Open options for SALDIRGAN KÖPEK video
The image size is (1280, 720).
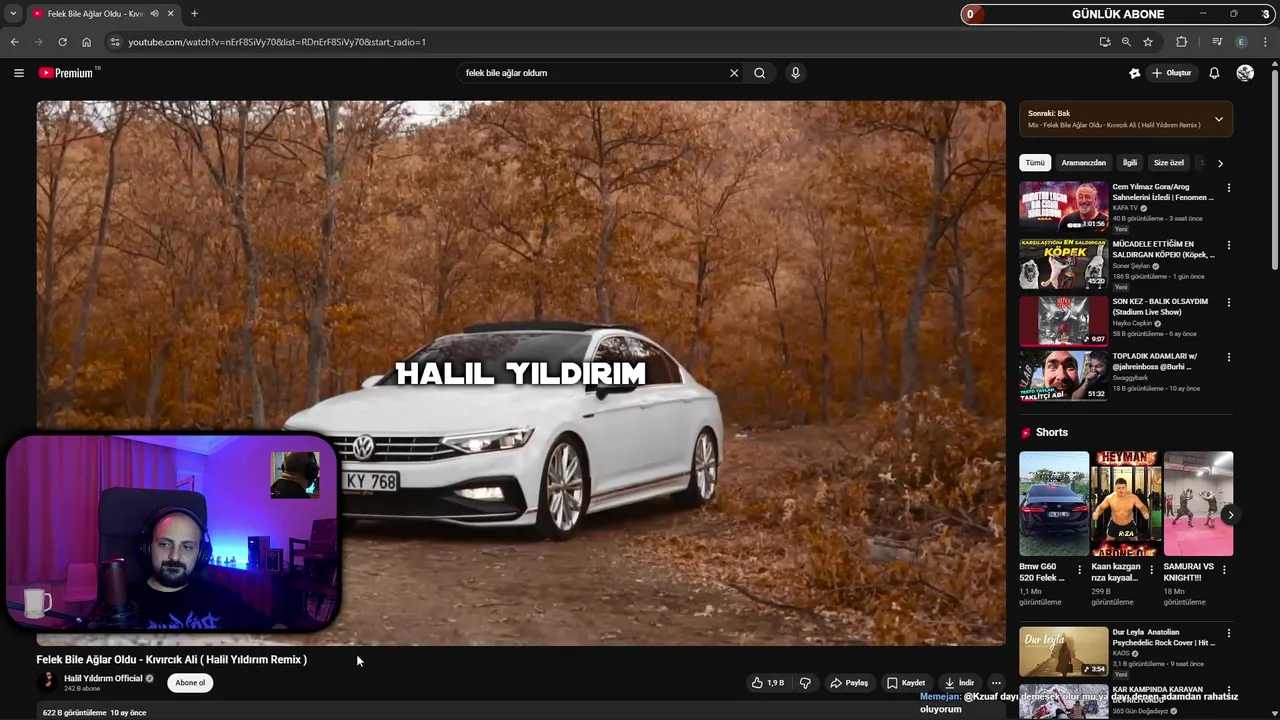(x=1229, y=245)
